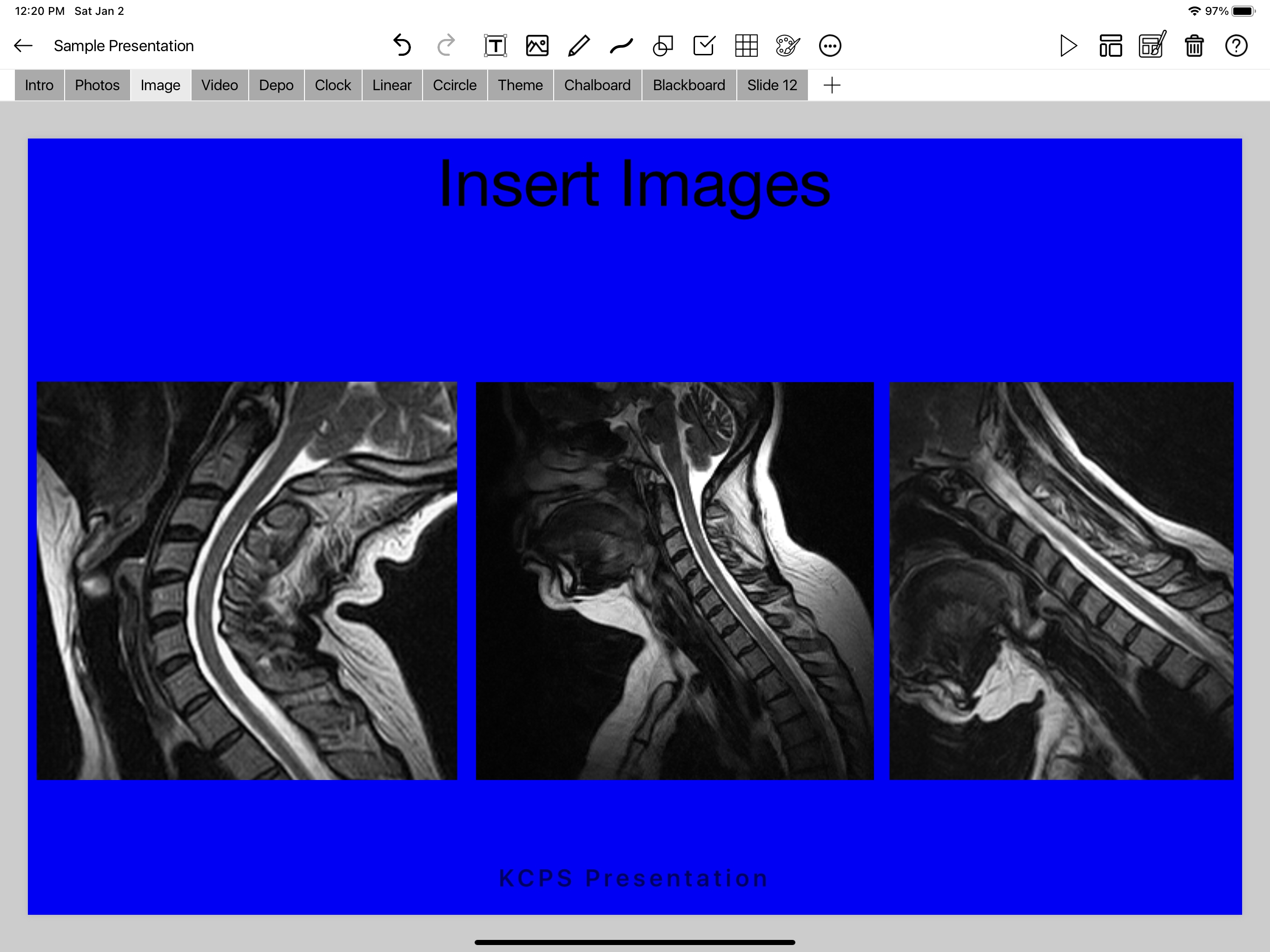Tap the Sample Presentation title
Viewport: 1270px width, 952px height.
124,46
